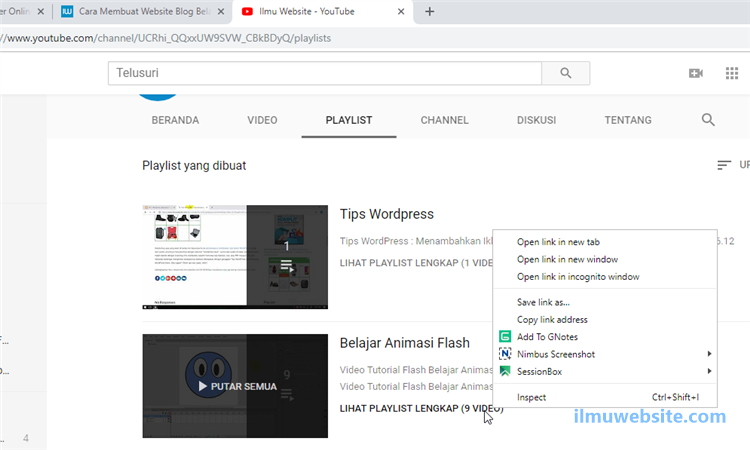
Task: Close the Cara Membuat Website Blog tab
Action: (221, 11)
